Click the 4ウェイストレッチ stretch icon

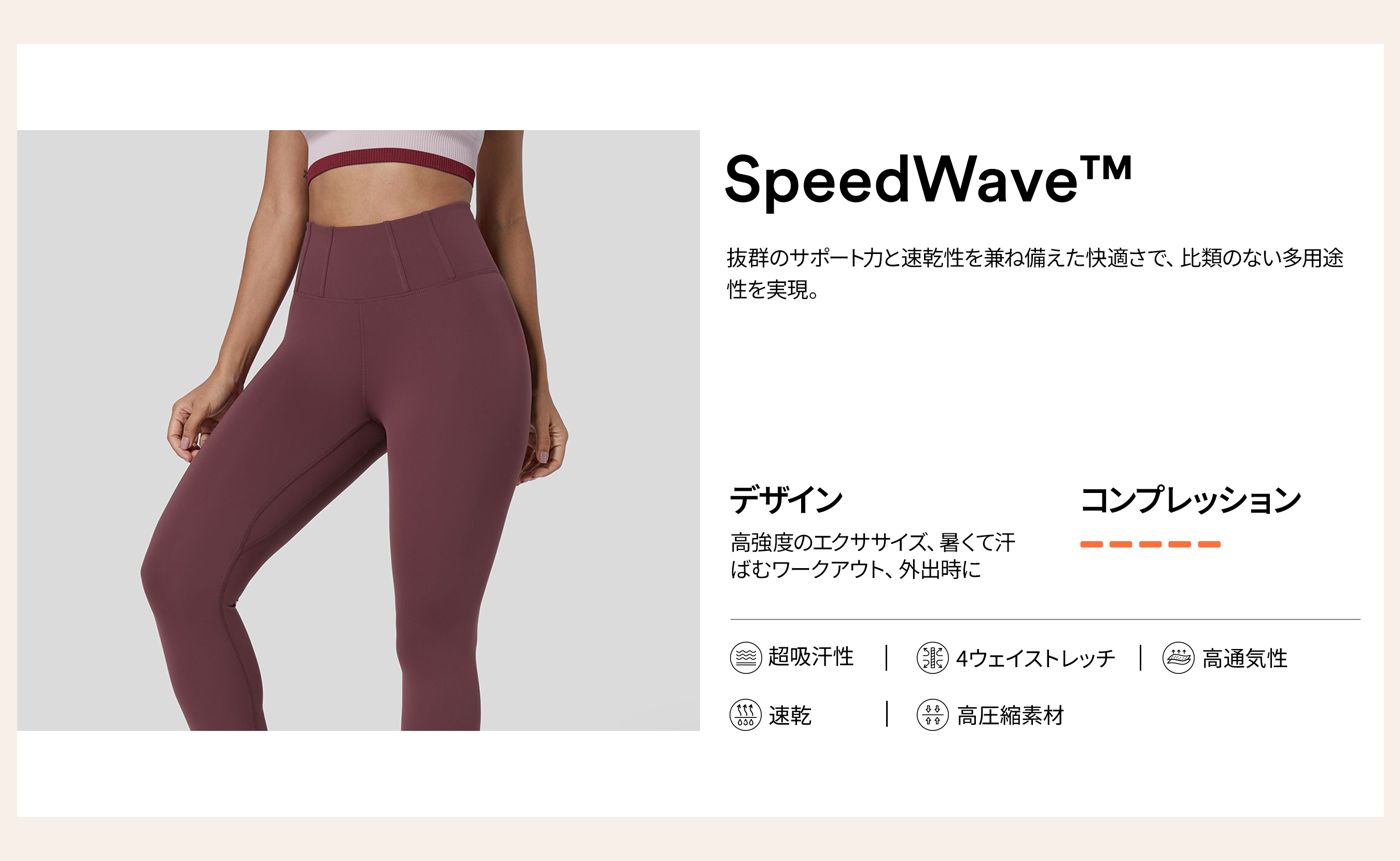pyautogui.click(x=932, y=658)
